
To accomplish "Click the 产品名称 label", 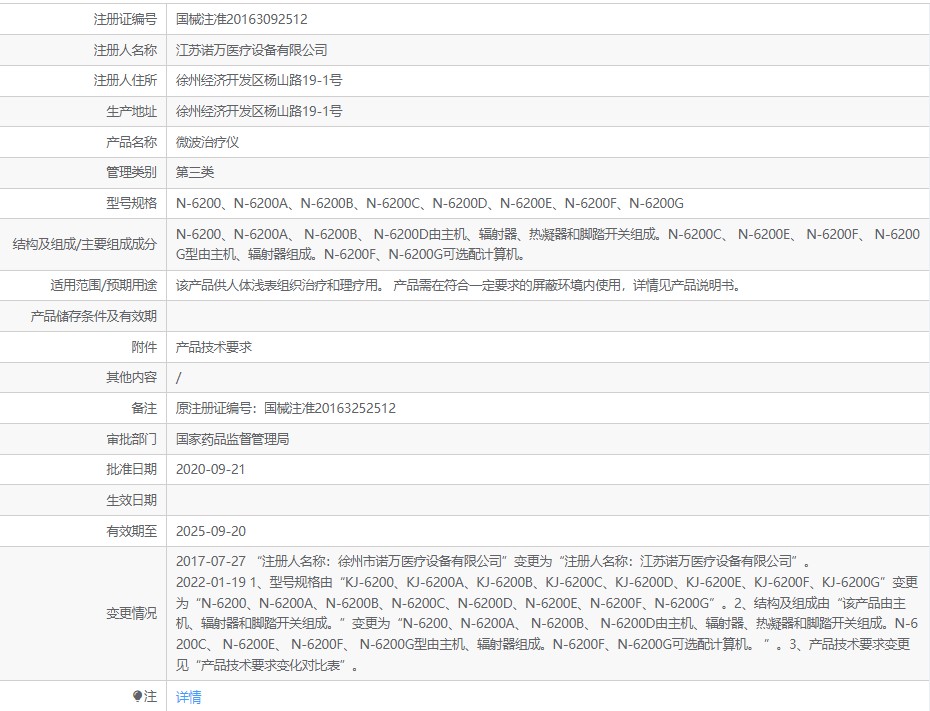I will click(132, 142).
